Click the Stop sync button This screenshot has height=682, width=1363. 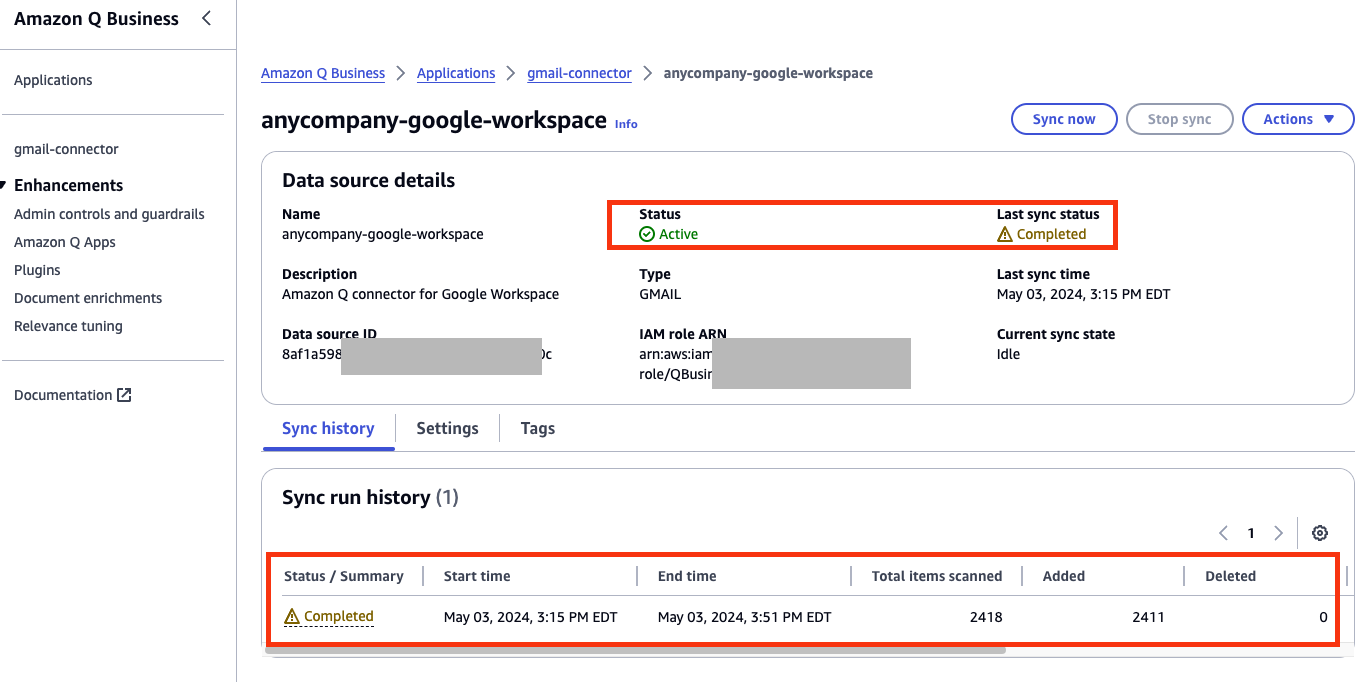[1179, 119]
